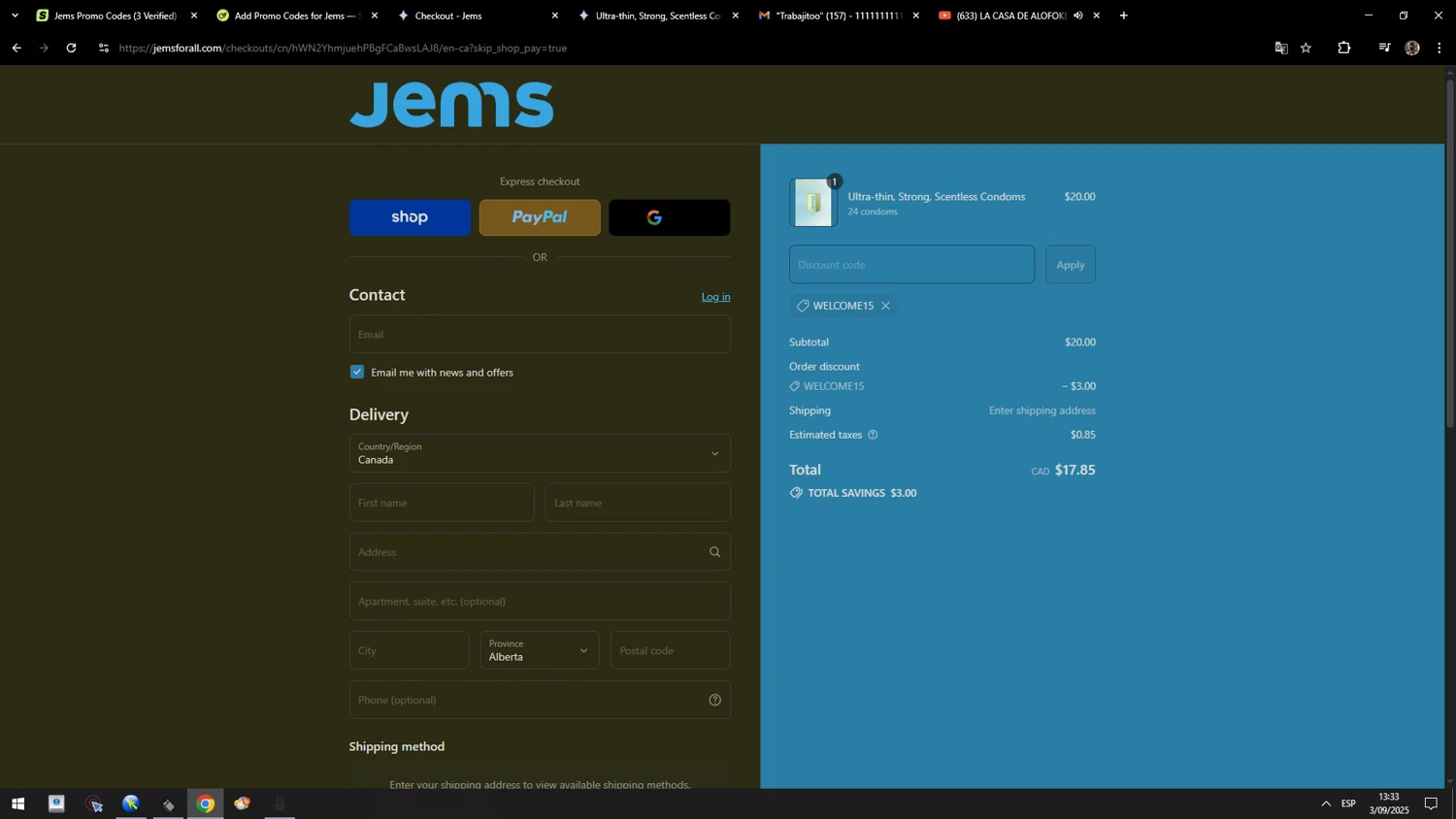Open new tab with plus icon

[x=1124, y=16]
